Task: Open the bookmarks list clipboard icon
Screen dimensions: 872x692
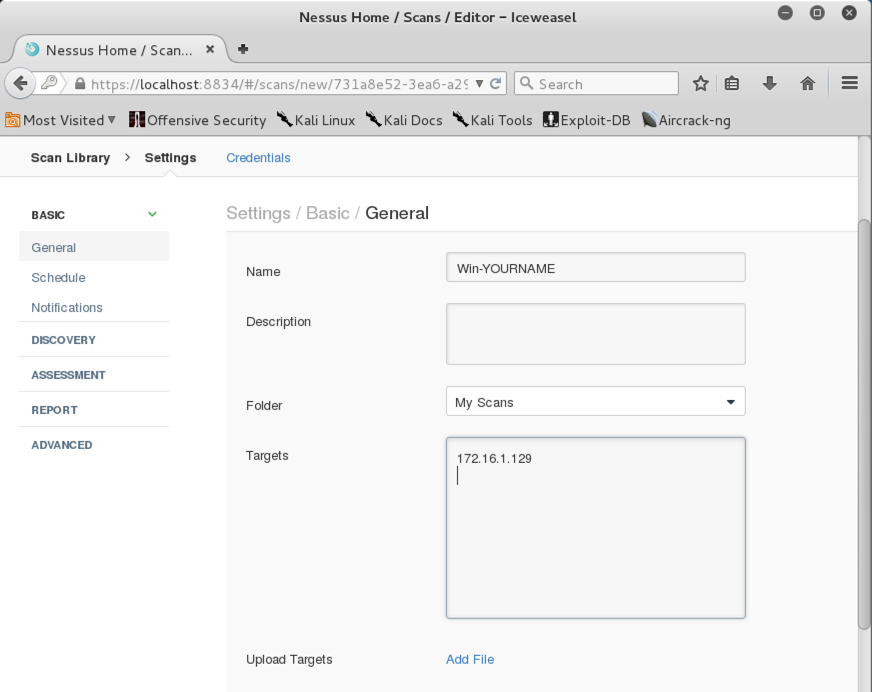Action: click(x=732, y=84)
